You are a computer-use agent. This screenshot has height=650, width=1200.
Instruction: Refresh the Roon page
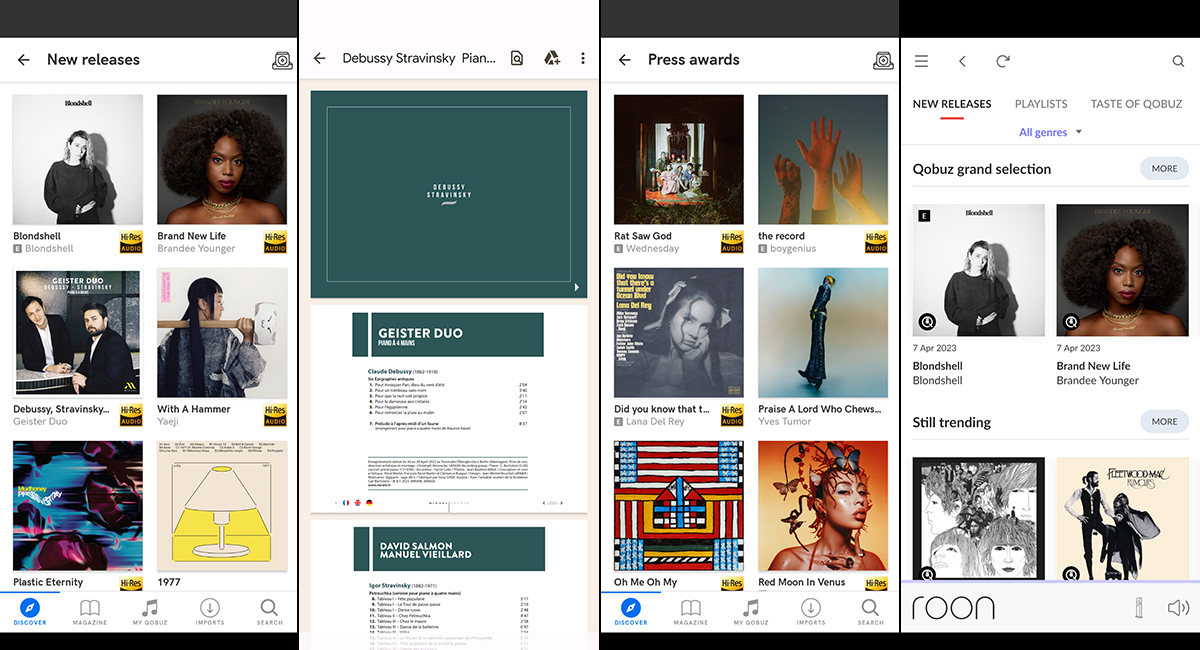[1003, 61]
